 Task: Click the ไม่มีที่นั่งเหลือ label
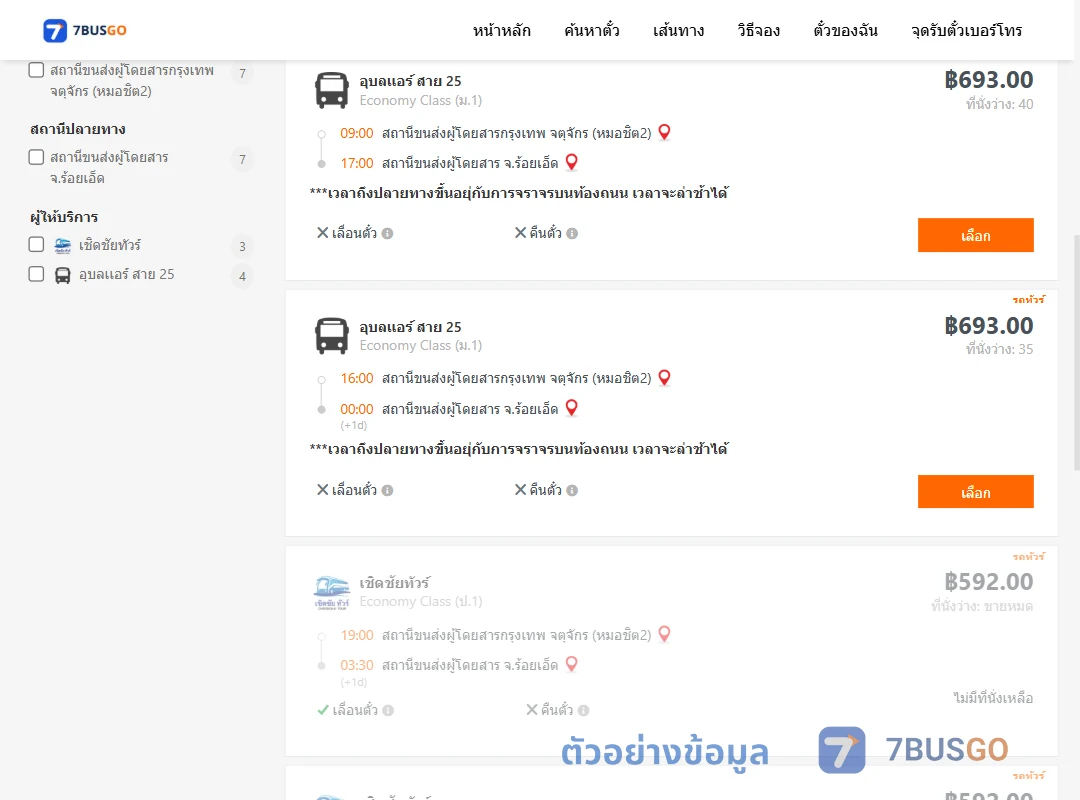point(993,698)
